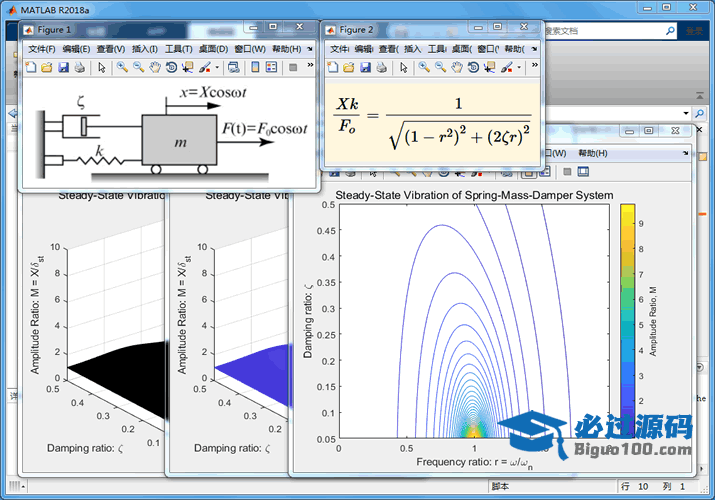
Task: Save figure icon in Figure 1 toolbar
Action: coord(63,67)
